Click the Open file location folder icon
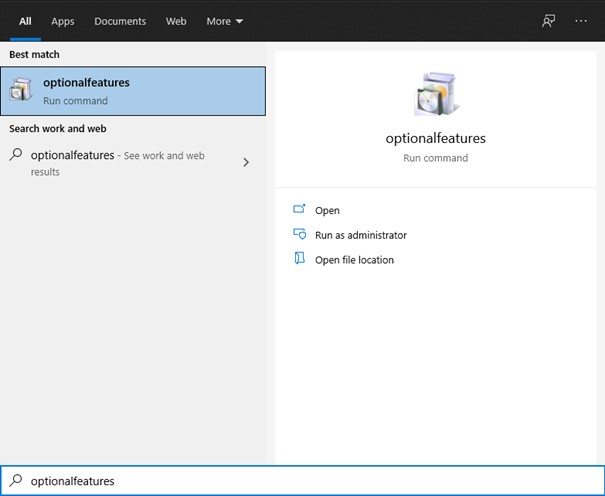The height and width of the screenshot is (496, 605). (299, 258)
